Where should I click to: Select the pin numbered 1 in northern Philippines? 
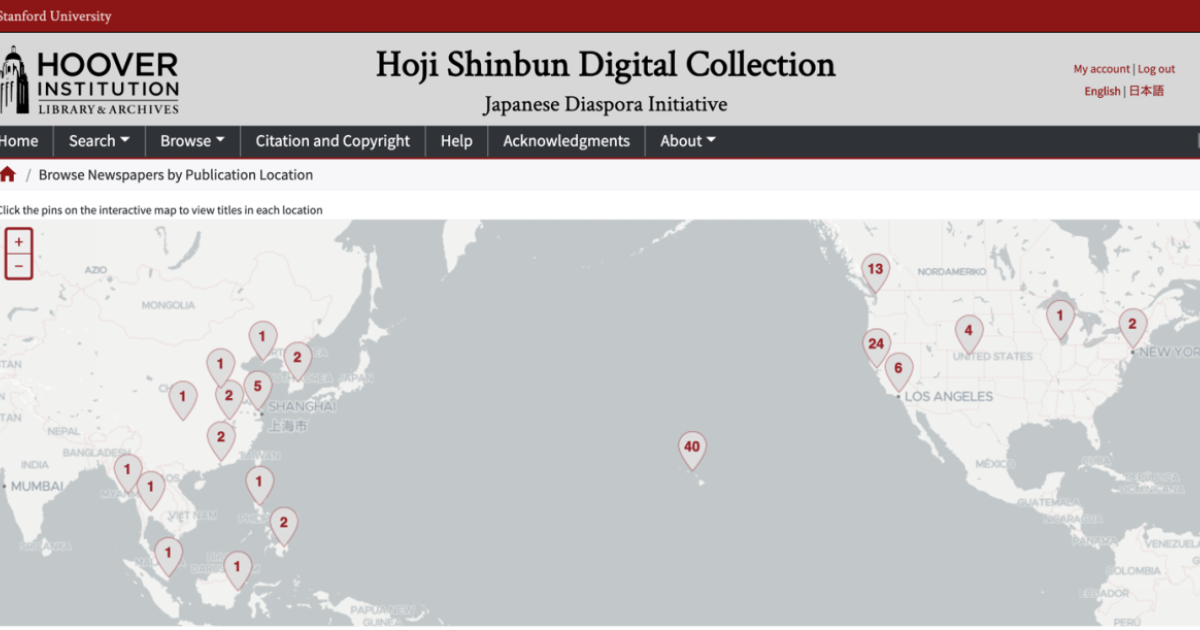pos(259,485)
